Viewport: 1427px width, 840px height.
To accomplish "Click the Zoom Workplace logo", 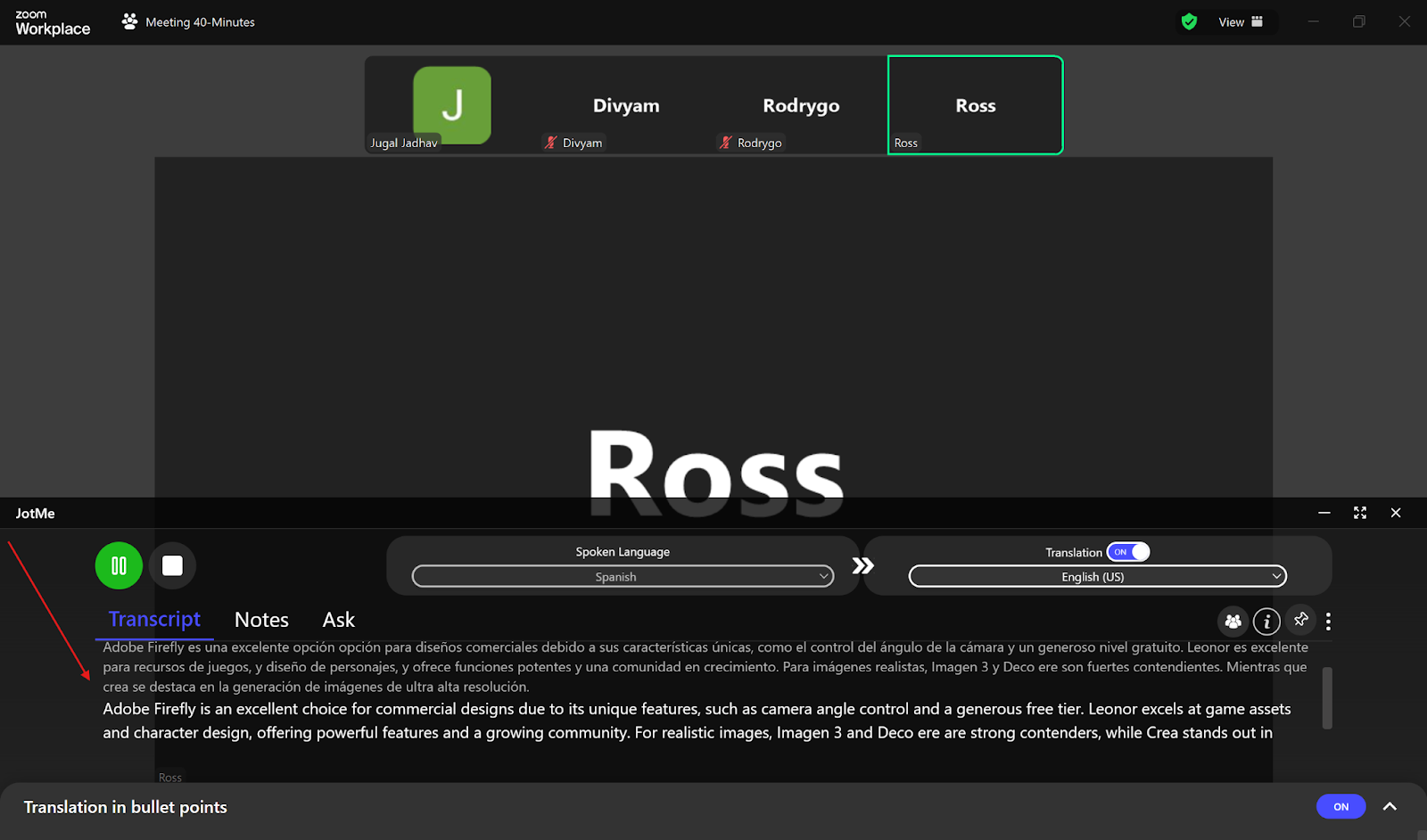I will point(53,22).
